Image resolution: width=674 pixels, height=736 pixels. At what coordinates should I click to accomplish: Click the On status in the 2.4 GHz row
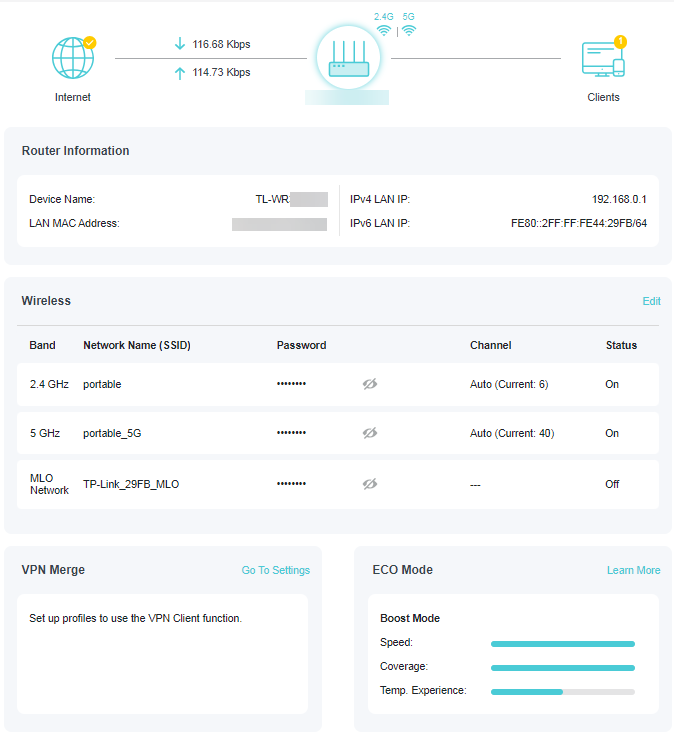pos(612,384)
